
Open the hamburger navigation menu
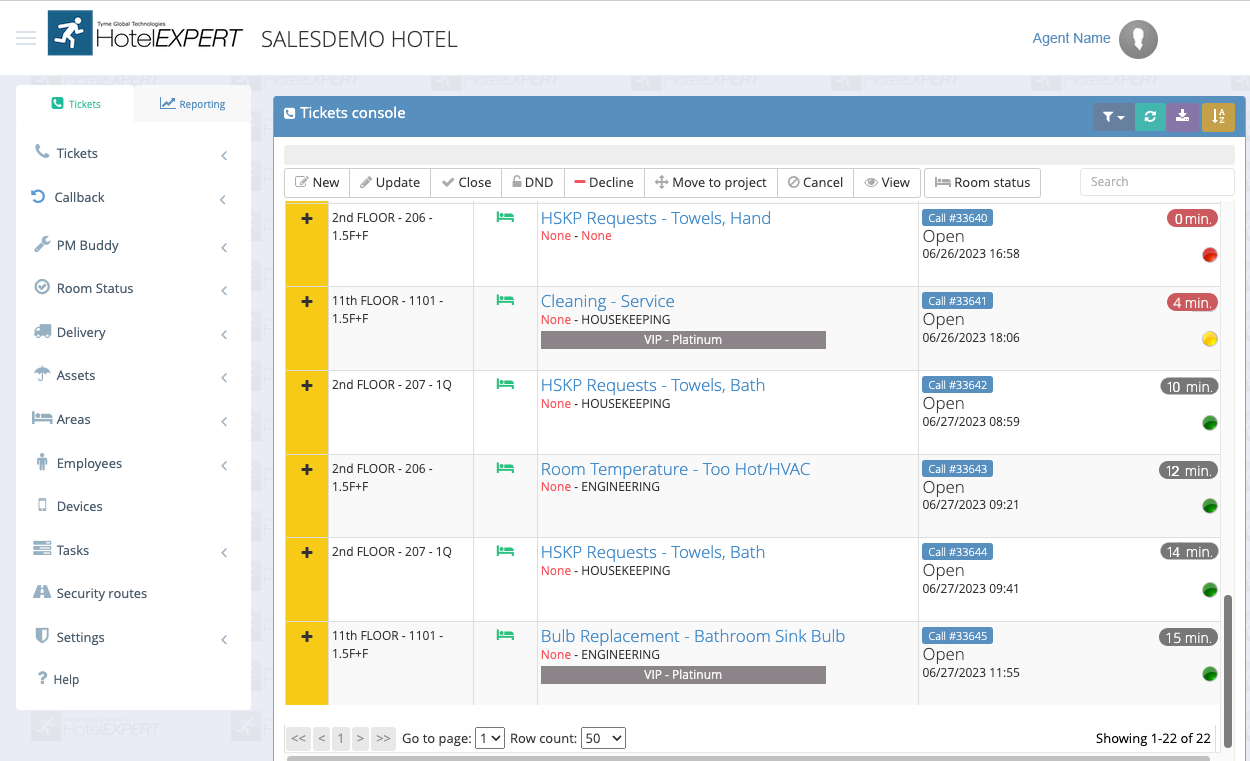(x=26, y=37)
